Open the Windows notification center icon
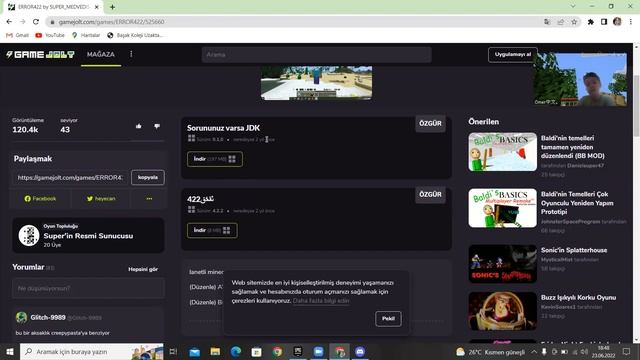 point(627,351)
